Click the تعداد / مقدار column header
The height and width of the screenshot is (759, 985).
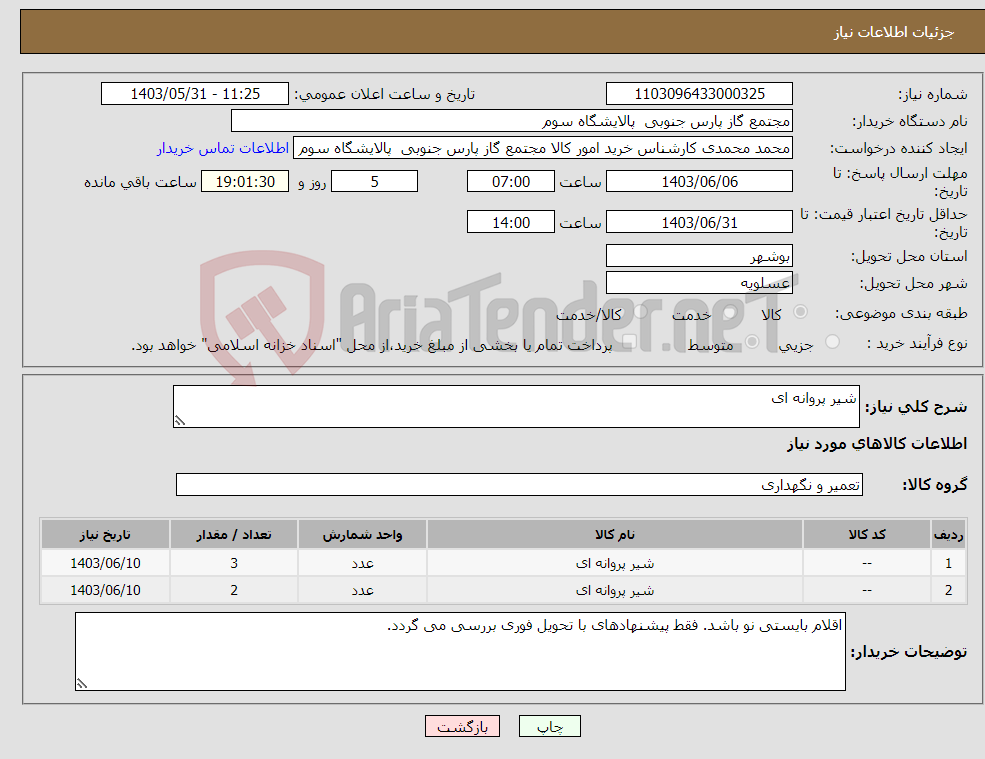coord(234,535)
